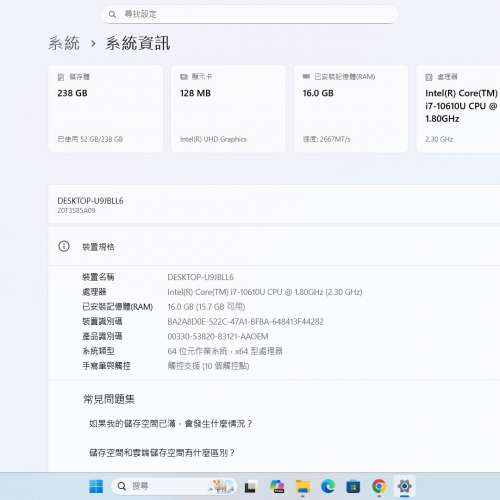
Task: Launch Microsoft Edge from the taskbar
Action: click(328, 487)
